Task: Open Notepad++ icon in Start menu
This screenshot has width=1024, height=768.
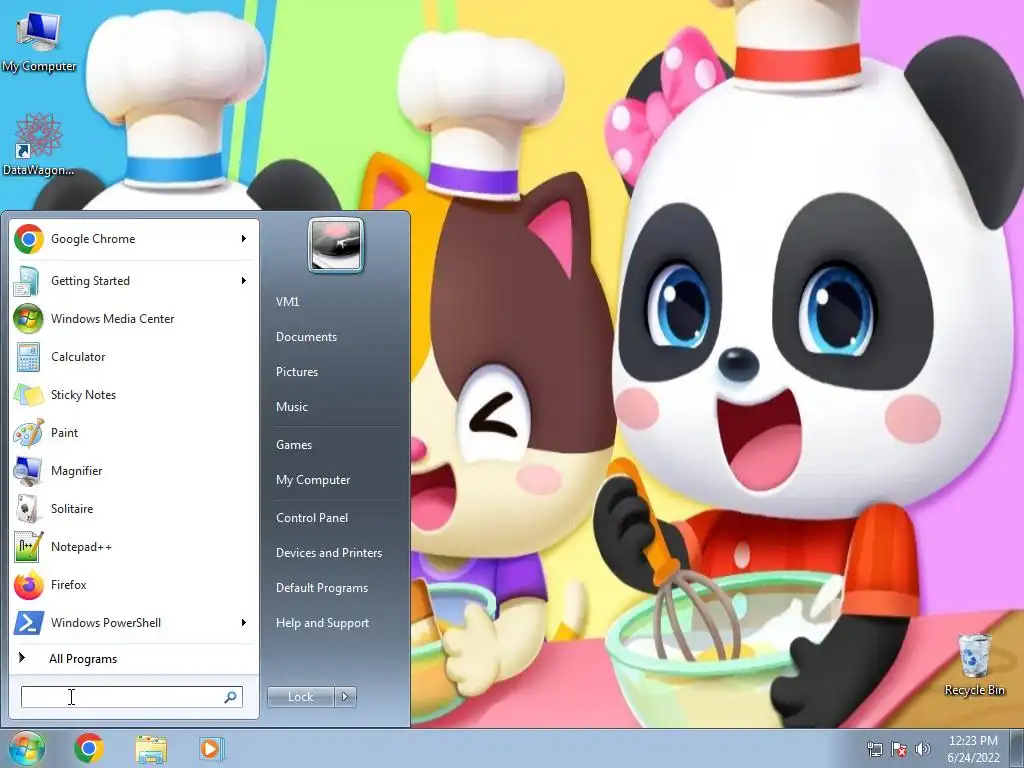Action: tap(28, 547)
